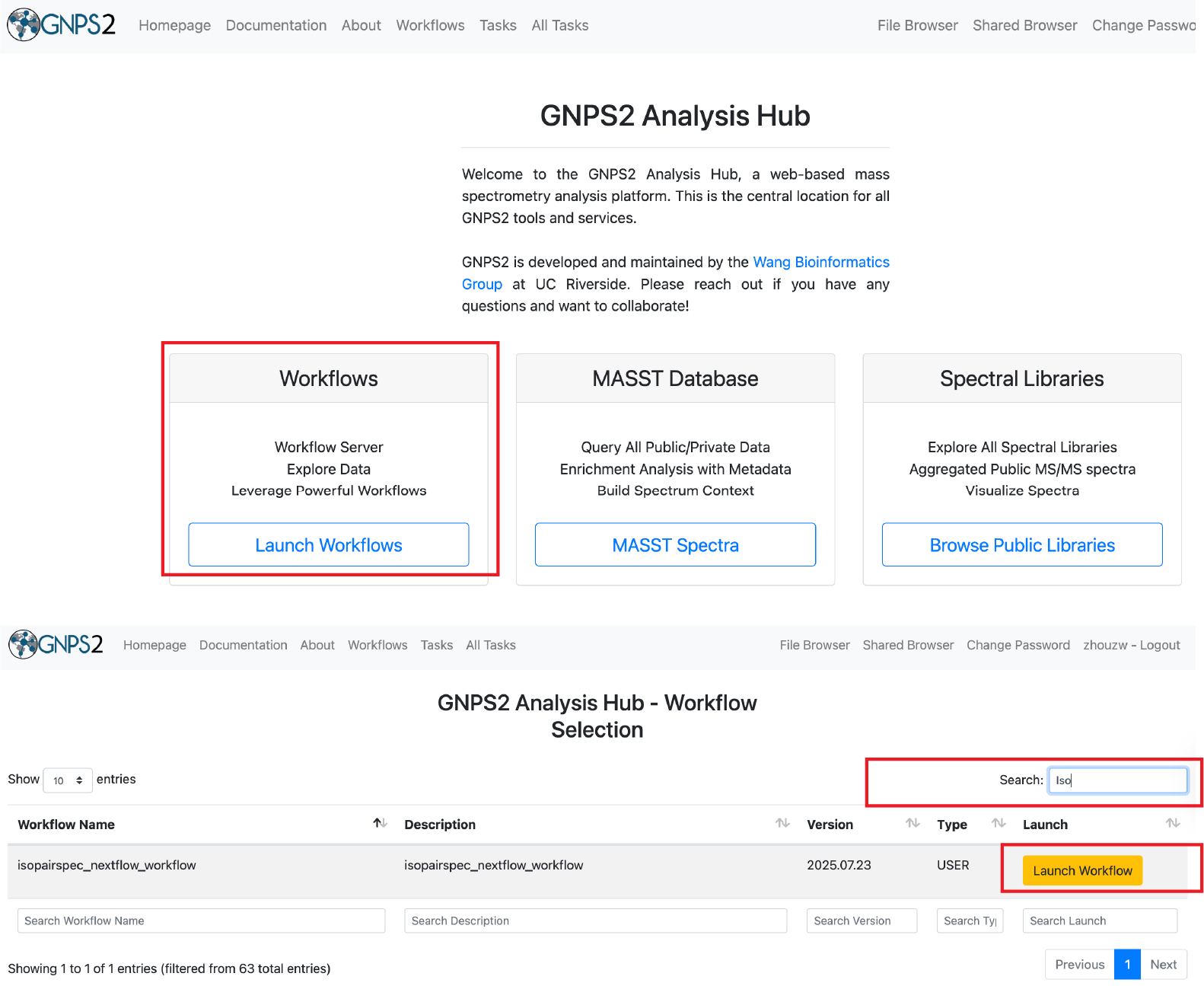Open All Tasks in the lower navbar

[x=491, y=645]
